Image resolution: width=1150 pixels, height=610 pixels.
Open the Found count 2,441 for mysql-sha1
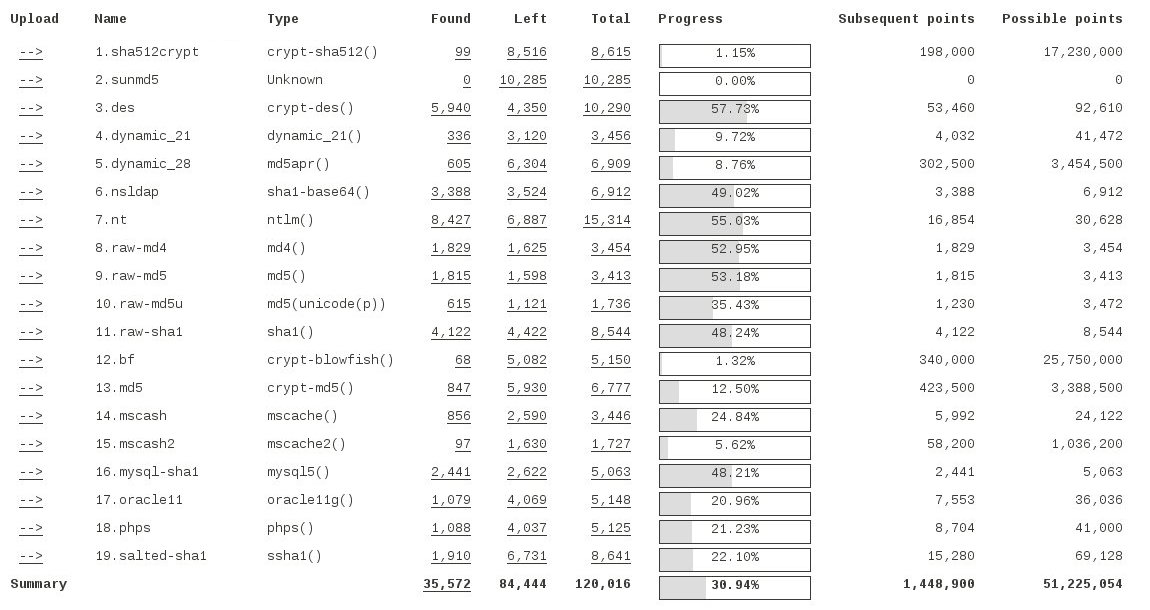450,472
